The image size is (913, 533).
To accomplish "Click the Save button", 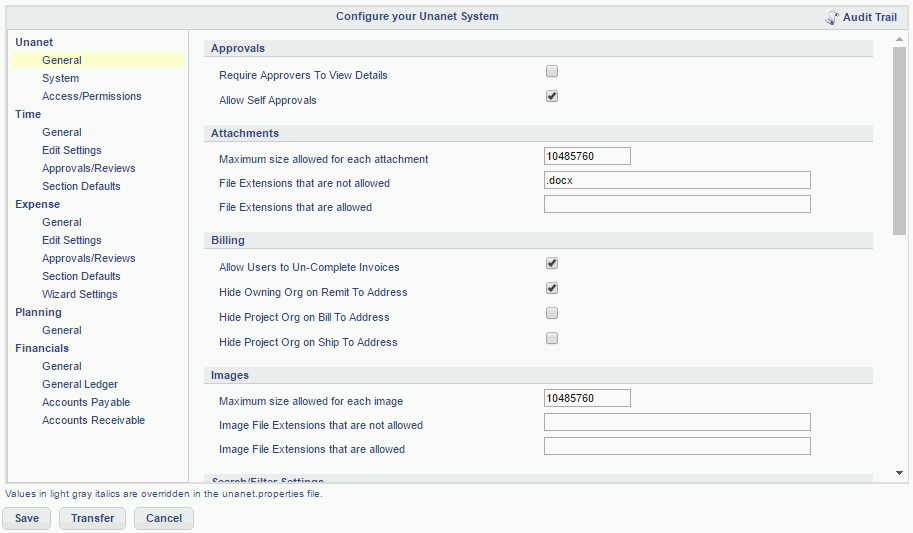I will [x=27, y=518].
